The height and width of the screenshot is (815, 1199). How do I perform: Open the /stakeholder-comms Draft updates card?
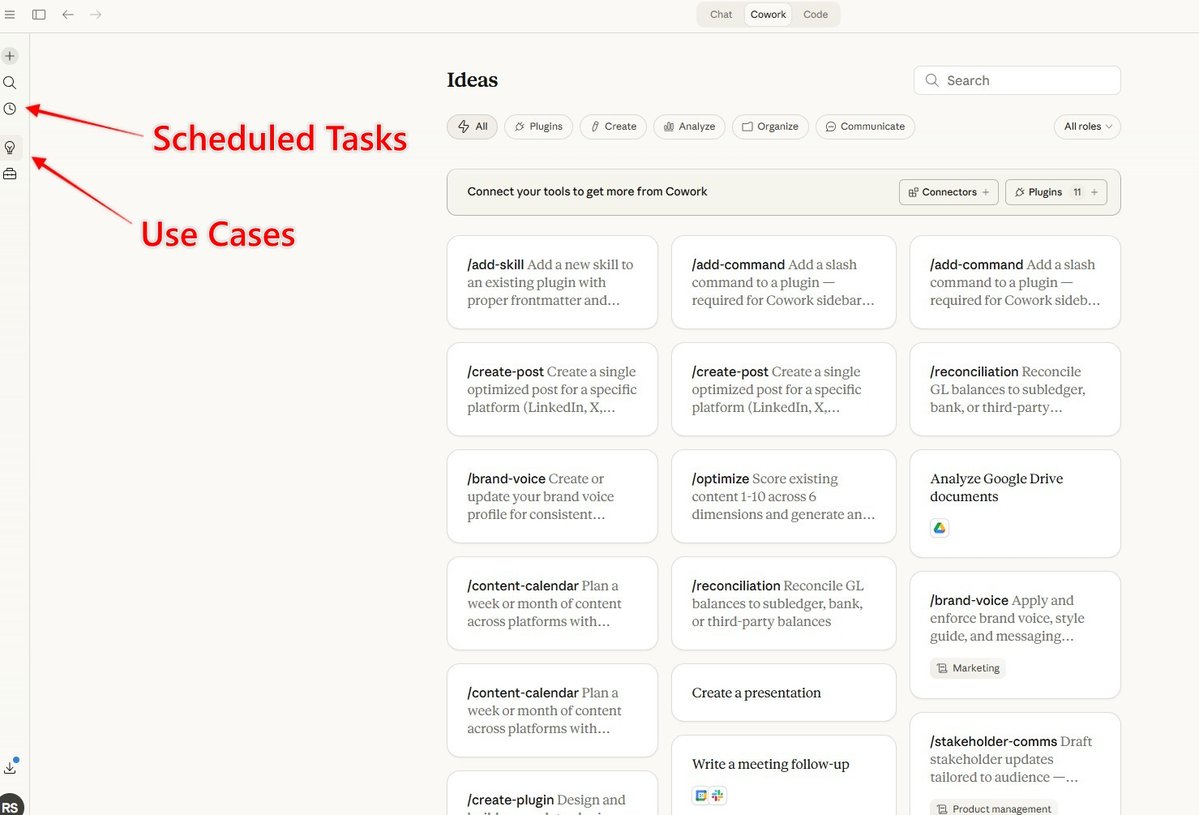pos(1015,765)
